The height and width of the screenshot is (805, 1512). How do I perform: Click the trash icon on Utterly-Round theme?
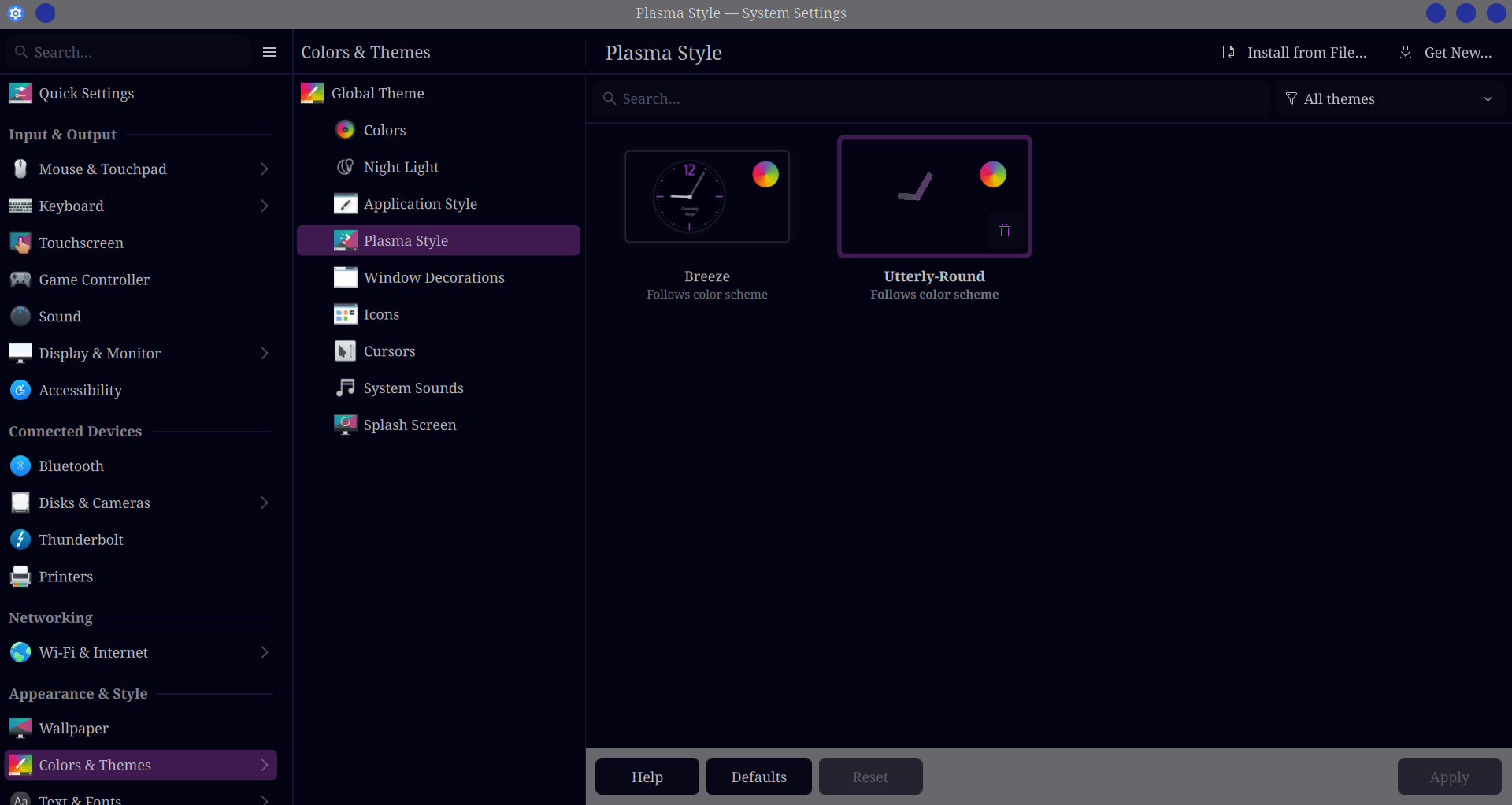(1005, 230)
